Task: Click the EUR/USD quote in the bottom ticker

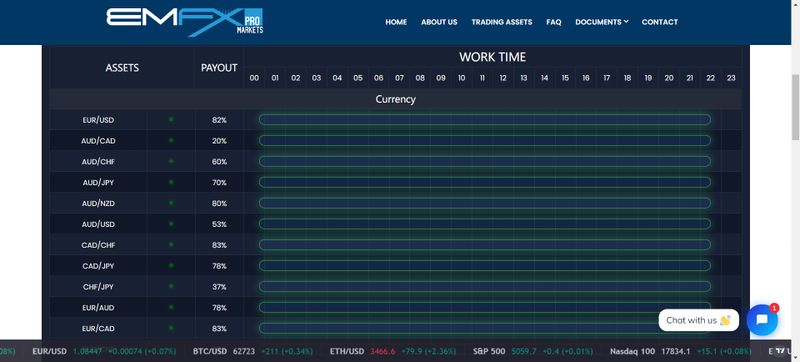Action: point(104,351)
